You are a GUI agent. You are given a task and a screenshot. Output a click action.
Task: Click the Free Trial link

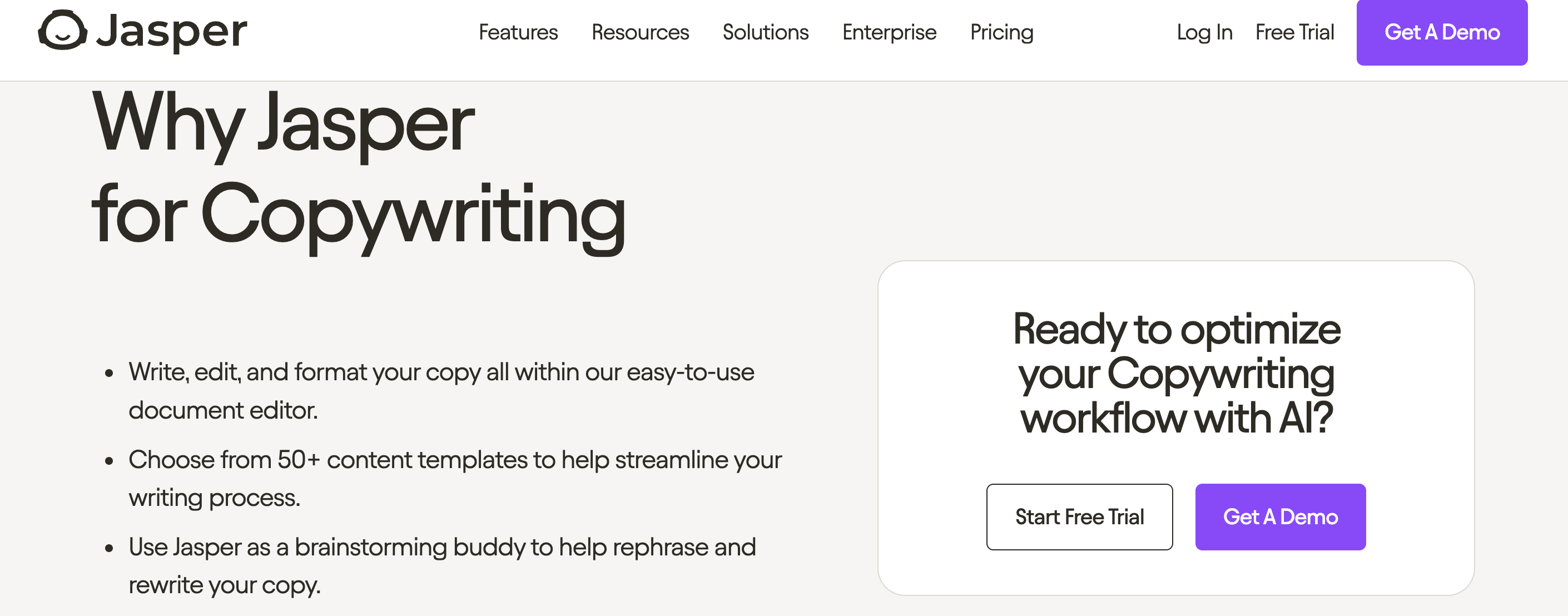tap(1294, 32)
